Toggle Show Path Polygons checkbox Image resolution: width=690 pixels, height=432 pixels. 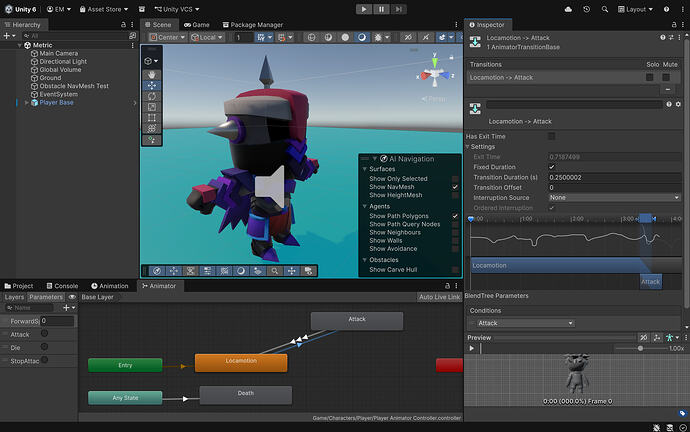(455, 216)
